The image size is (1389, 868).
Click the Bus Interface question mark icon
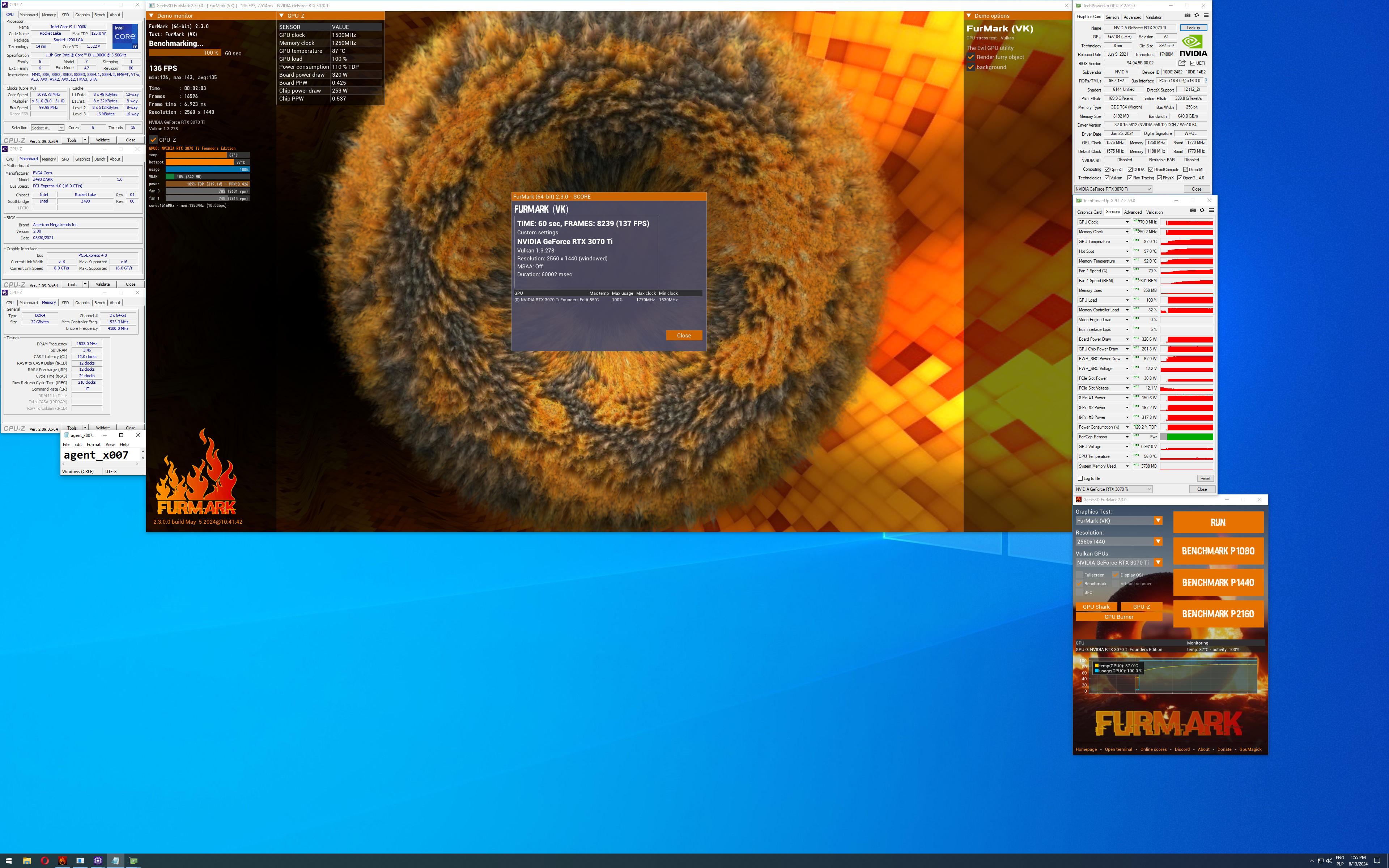click(x=1206, y=81)
